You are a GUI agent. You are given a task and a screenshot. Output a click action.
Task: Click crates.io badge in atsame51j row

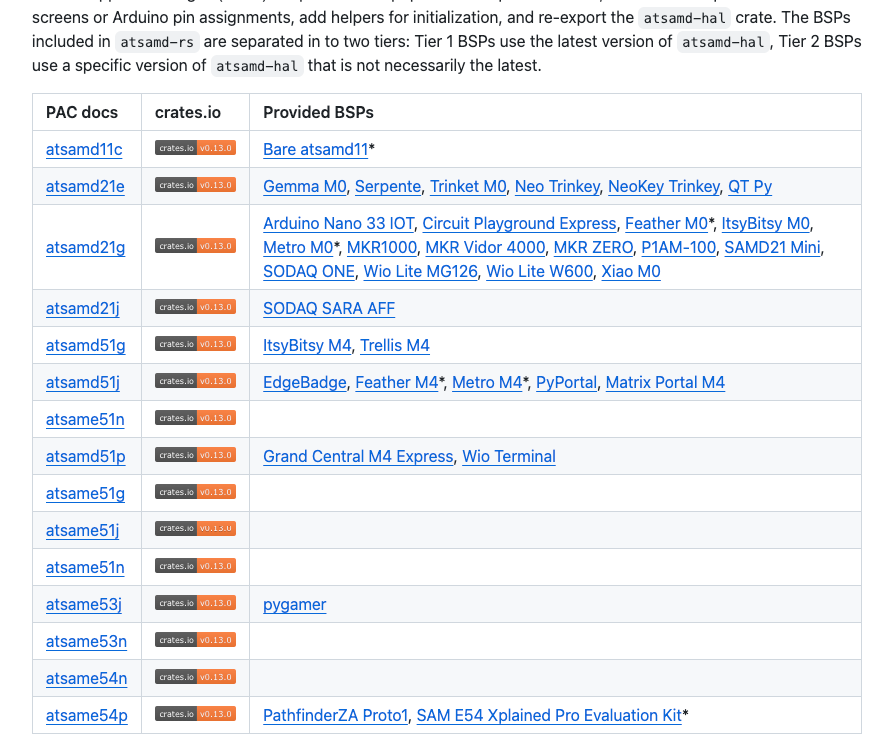195,528
